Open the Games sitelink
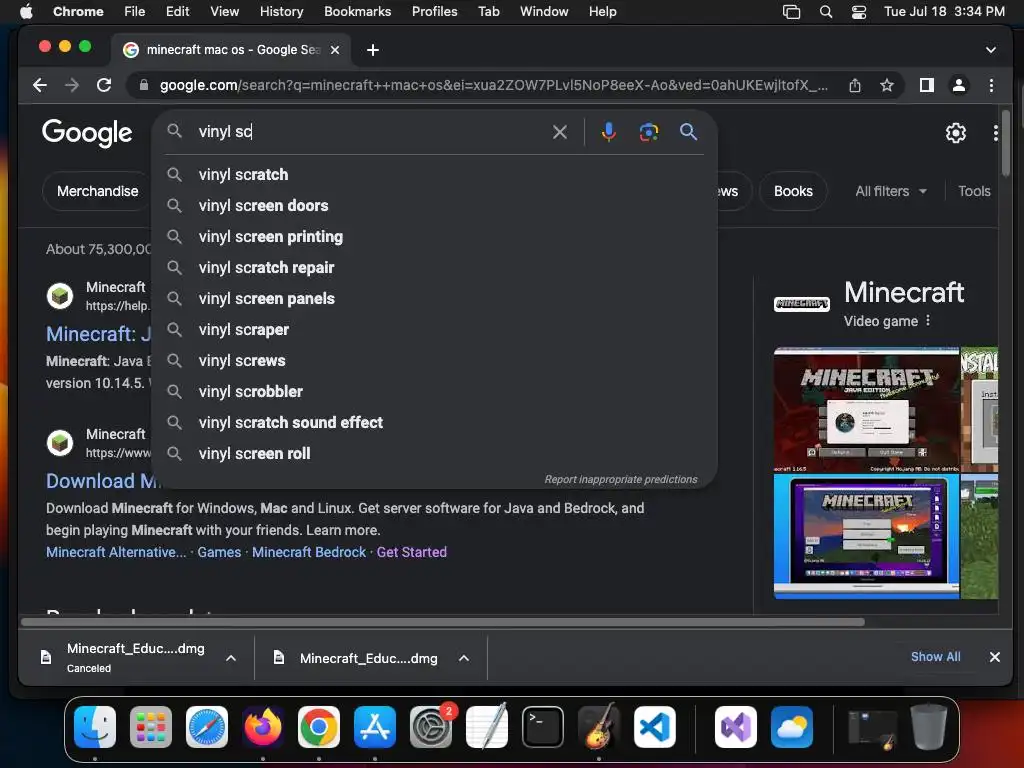Viewport: 1024px width, 768px height. pos(219,552)
